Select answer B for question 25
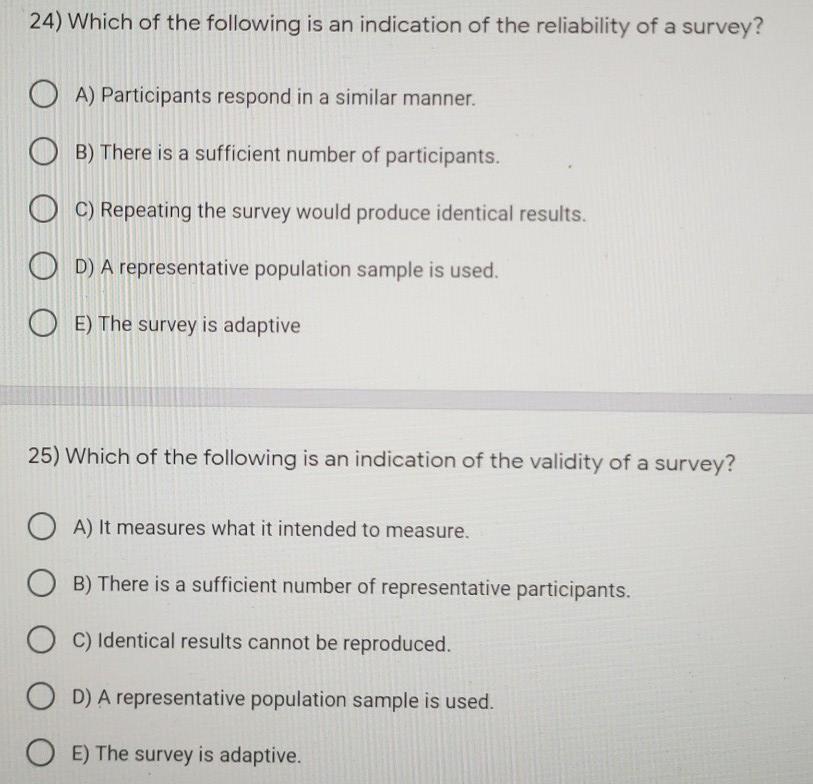Viewport: 813px width, 784px height. pyautogui.click(x=43, y=585)
